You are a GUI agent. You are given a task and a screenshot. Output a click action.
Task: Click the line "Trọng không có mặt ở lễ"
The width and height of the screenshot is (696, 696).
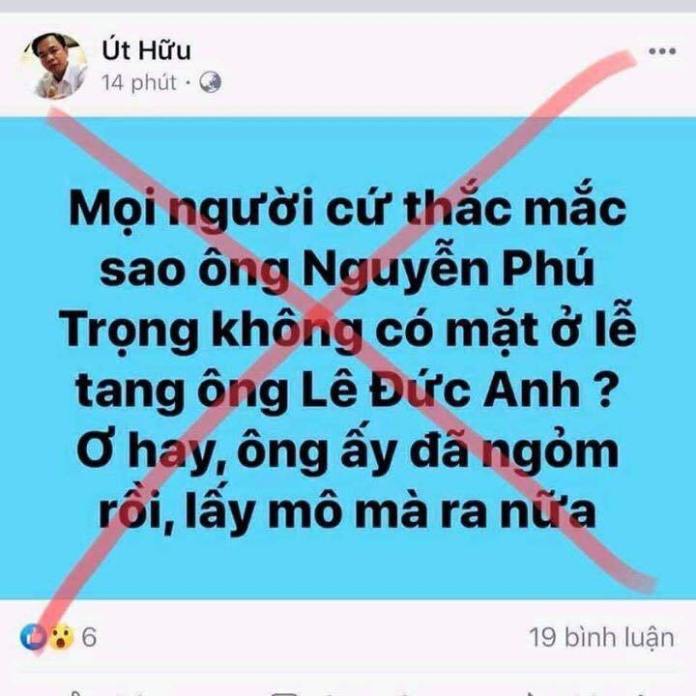pos(348,330)
